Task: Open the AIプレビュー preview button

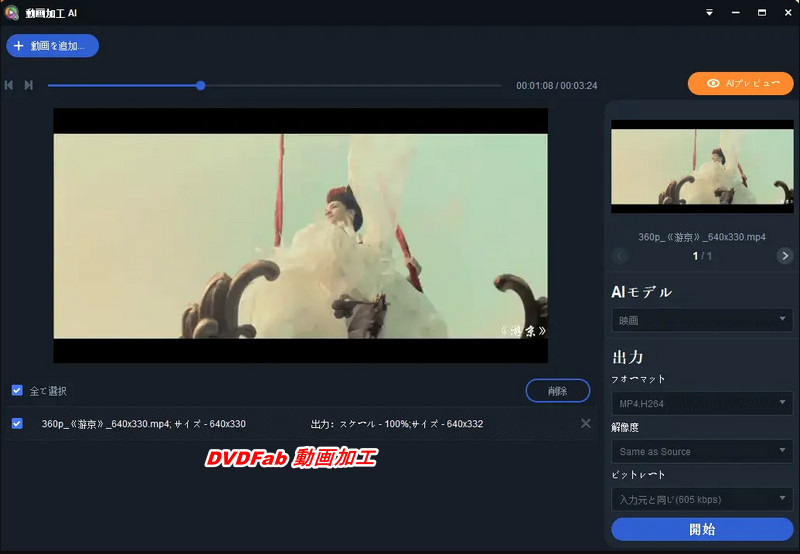Action: pyautogui.click(x=740, y=83)
